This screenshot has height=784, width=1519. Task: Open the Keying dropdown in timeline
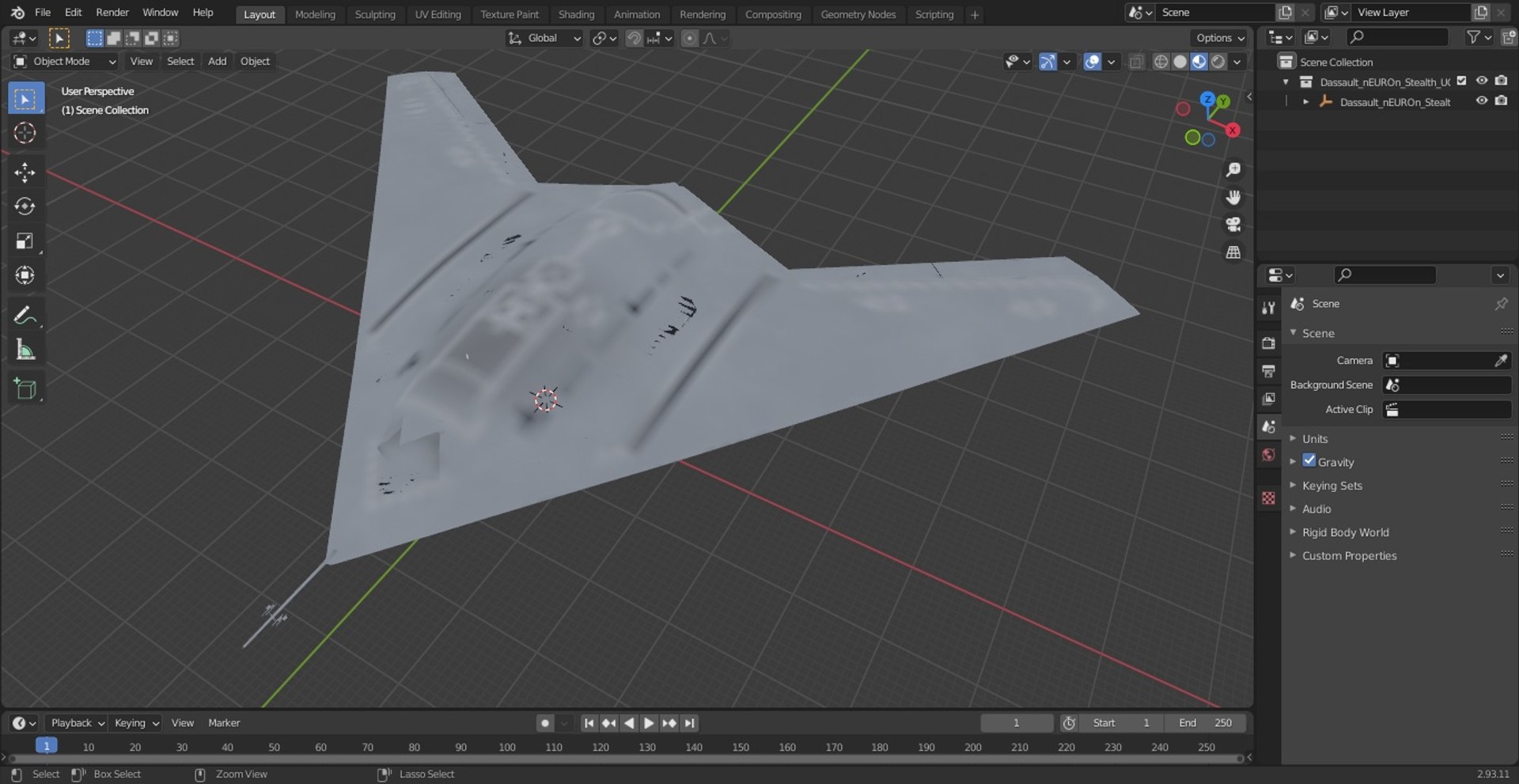[x=136, y=723]
